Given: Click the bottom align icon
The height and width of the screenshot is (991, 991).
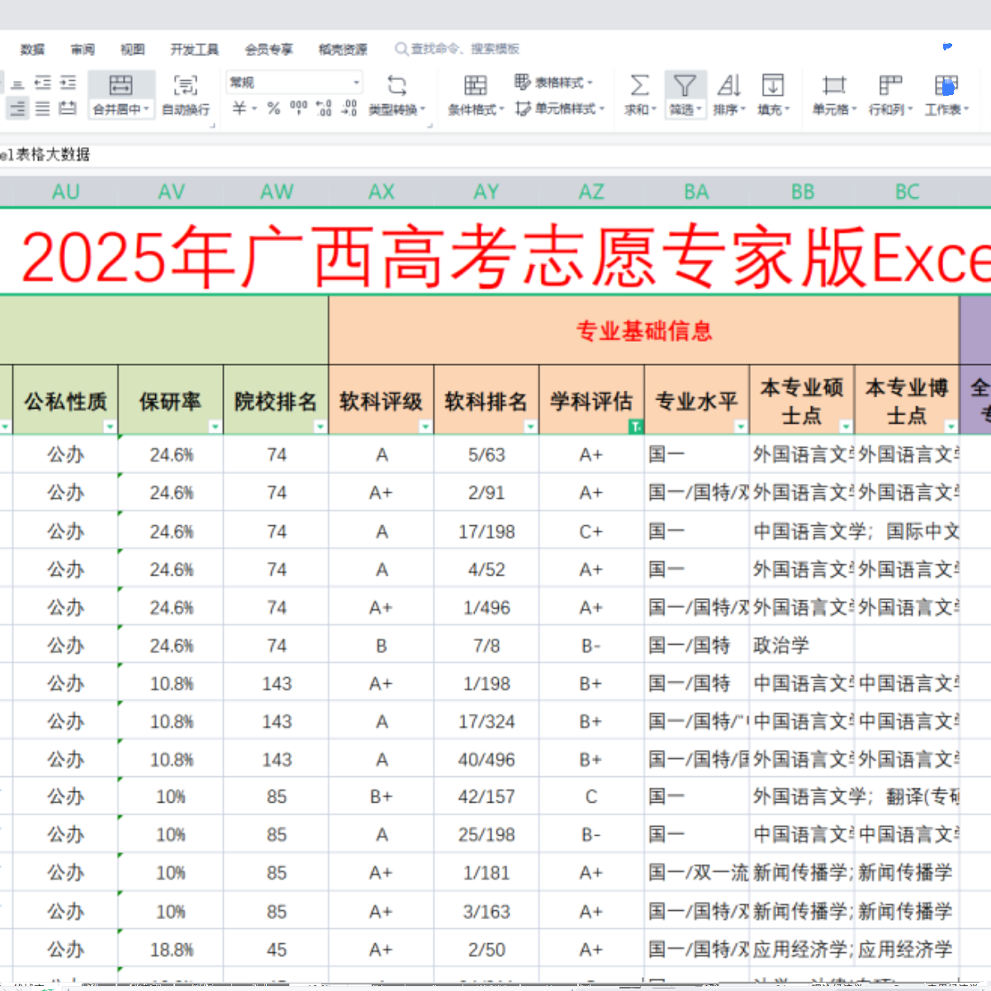Looking at the screenshot, I should 18,83.
